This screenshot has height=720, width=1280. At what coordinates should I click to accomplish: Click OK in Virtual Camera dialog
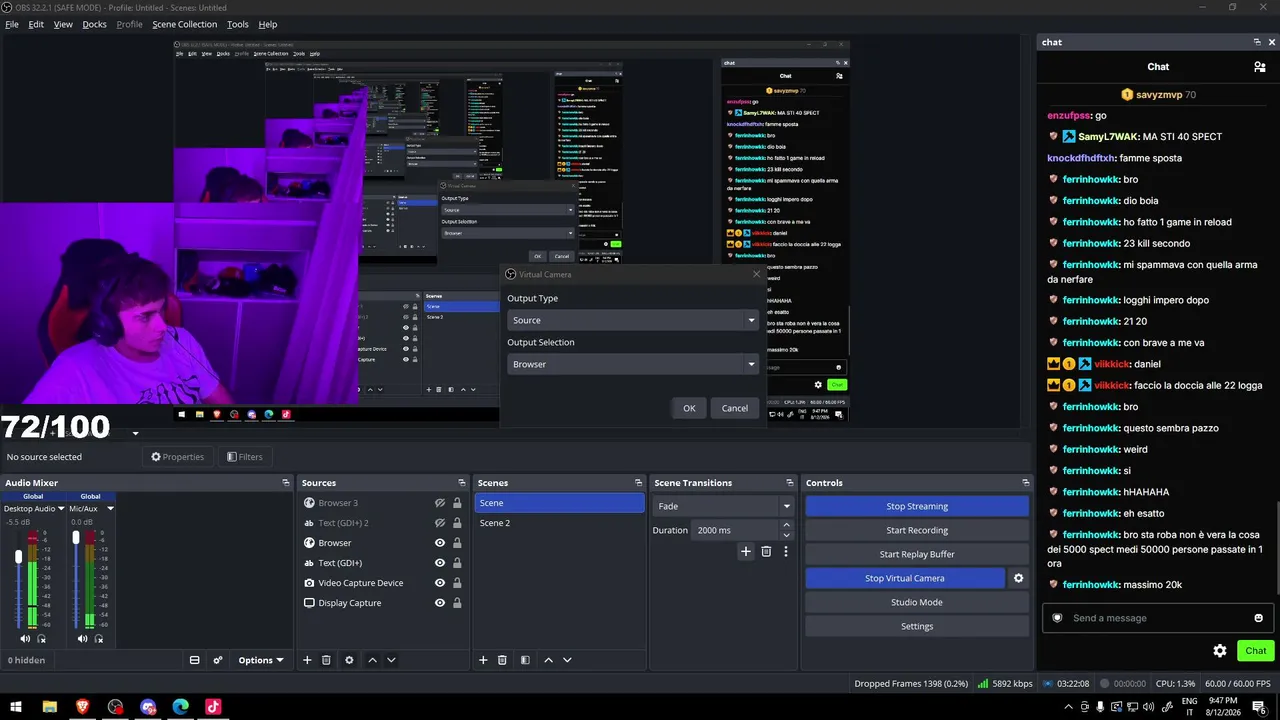[x=689, y=408]
